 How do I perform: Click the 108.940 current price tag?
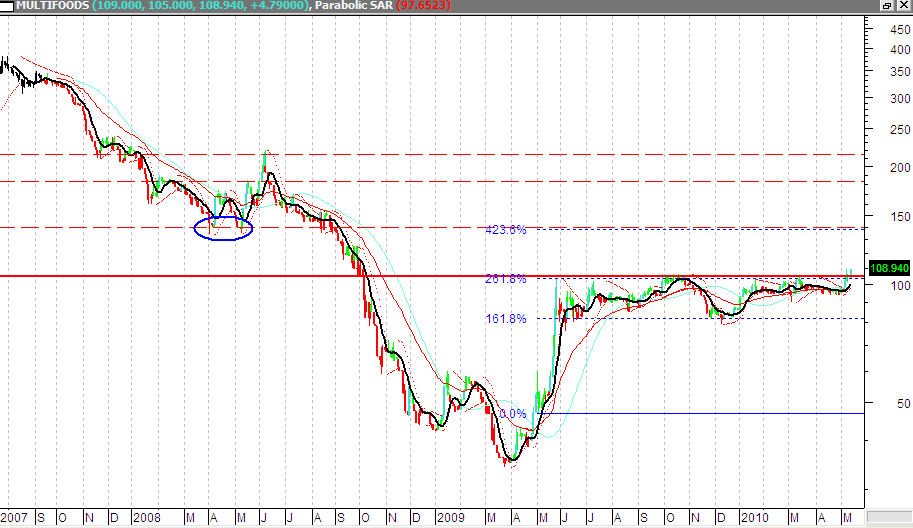click(889, 268)
